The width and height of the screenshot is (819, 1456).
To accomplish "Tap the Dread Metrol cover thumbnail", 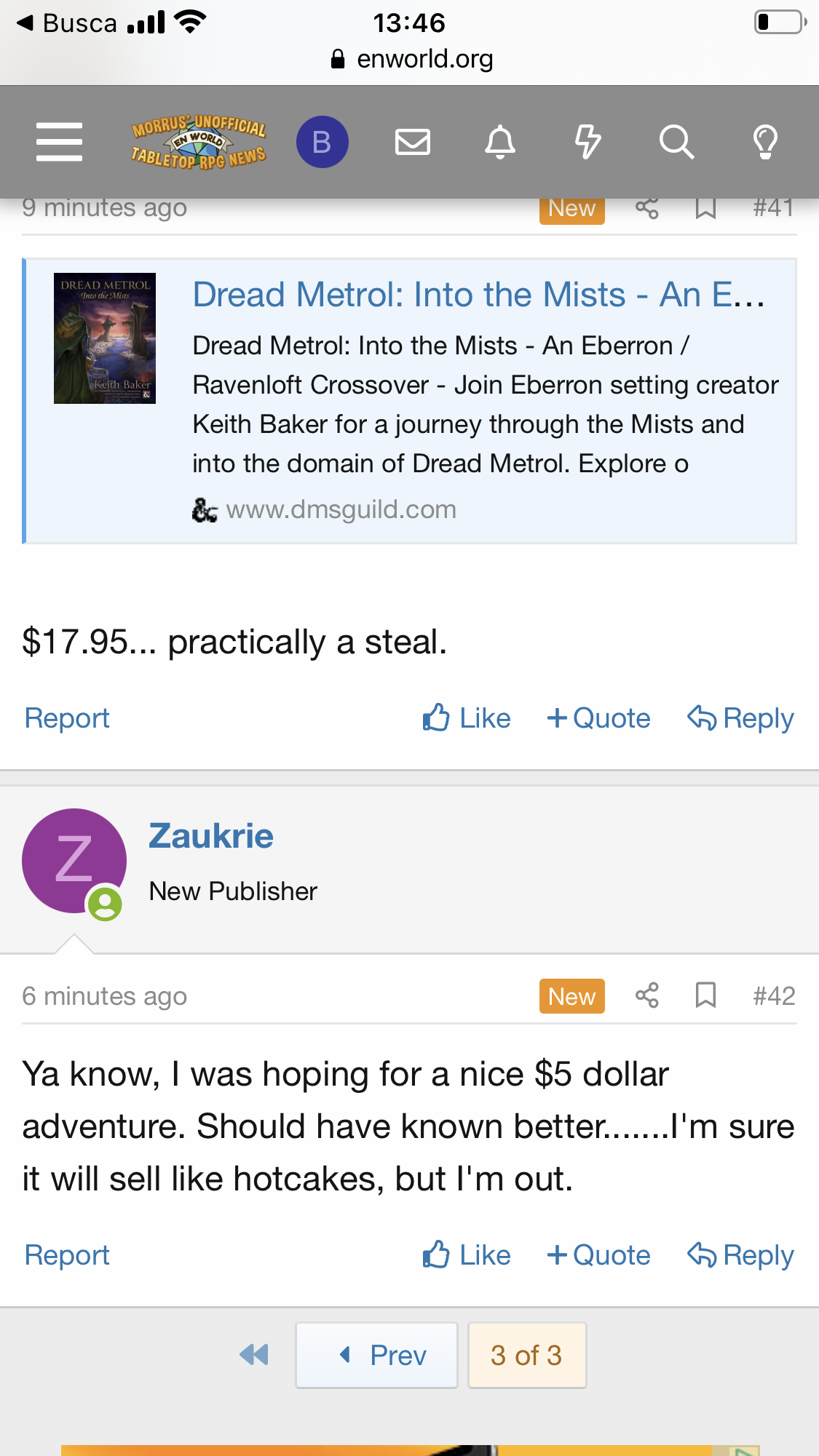I will [x=105, y=338].
